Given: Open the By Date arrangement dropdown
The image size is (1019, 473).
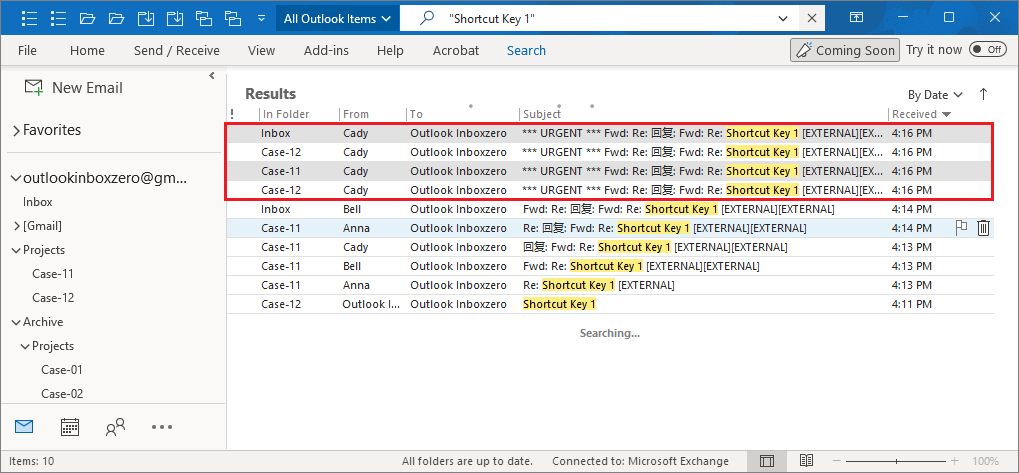Looking at the screenshot, I should click(x=935, y=95).
